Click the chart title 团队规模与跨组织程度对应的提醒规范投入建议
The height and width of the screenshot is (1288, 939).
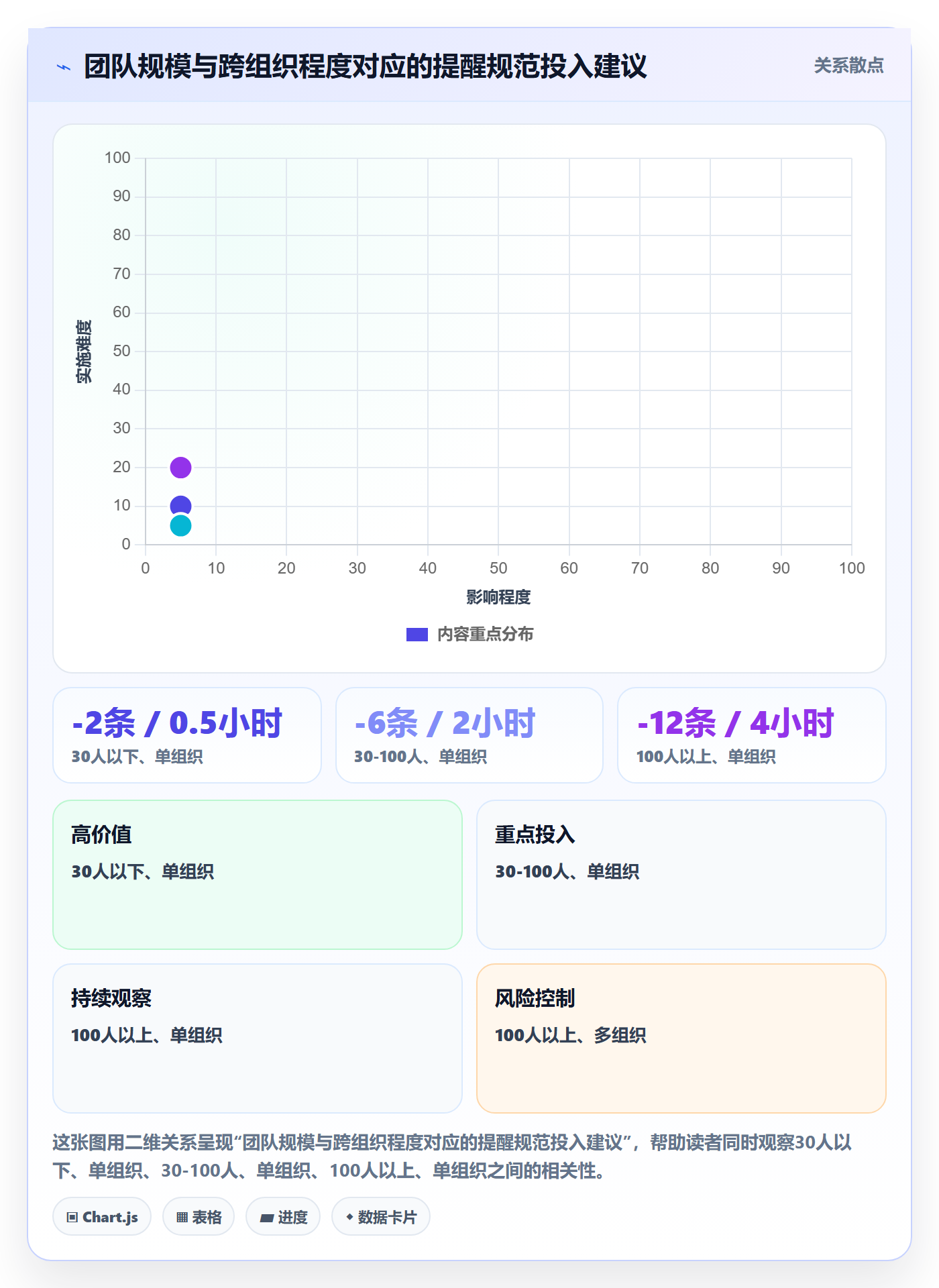(366, 66)
